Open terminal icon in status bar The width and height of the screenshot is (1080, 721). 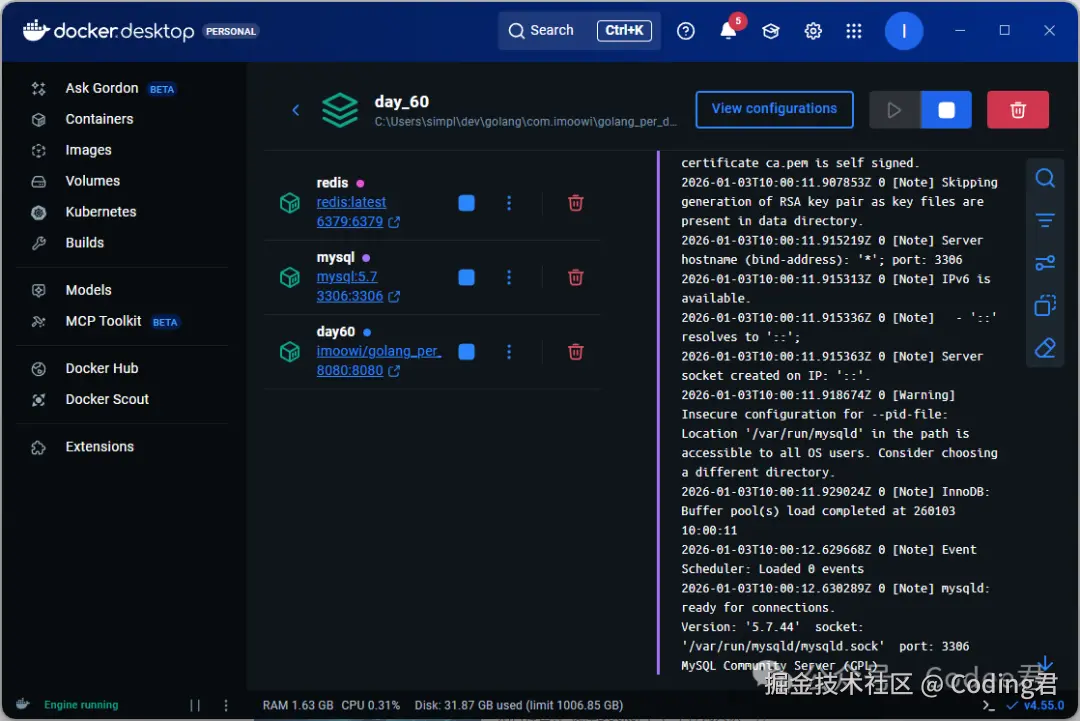[988, 705]
